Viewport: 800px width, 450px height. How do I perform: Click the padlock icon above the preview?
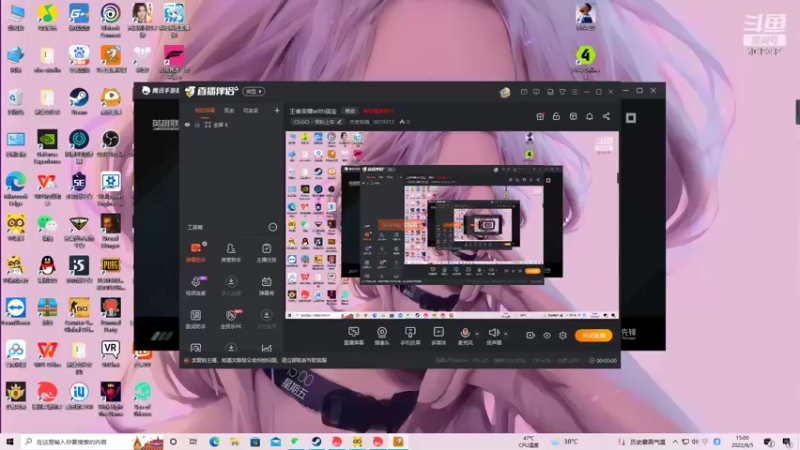coord(556,116)
